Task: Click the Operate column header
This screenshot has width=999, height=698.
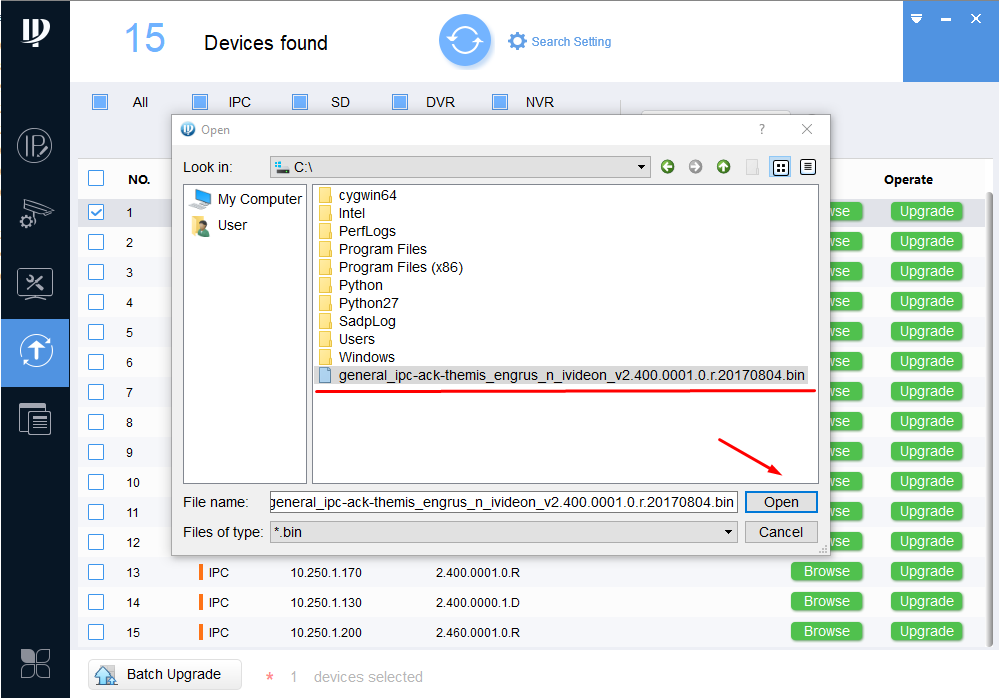Action: pos(908,180)
